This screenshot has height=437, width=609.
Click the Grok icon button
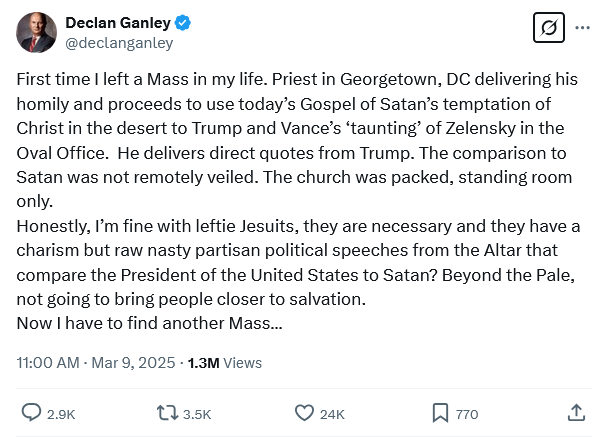pos(548,29)
